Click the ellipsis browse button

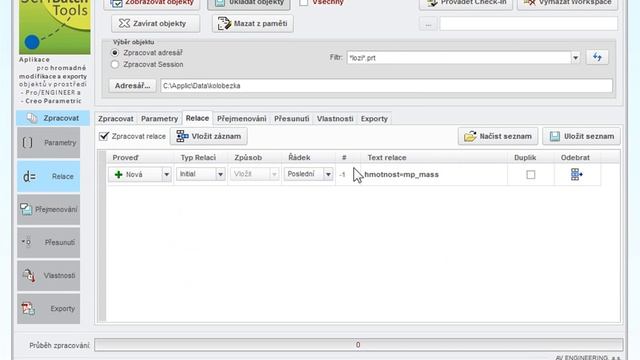428,24
